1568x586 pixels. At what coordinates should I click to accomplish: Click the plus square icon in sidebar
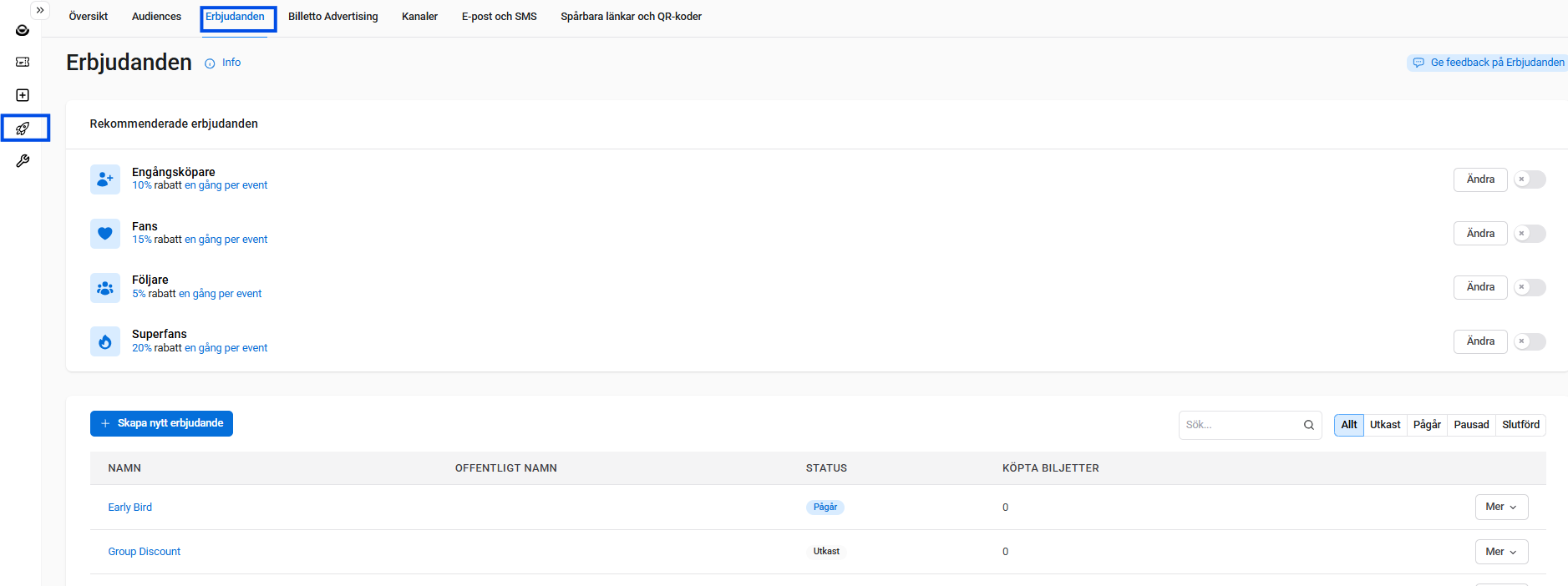tap(23, 95)
